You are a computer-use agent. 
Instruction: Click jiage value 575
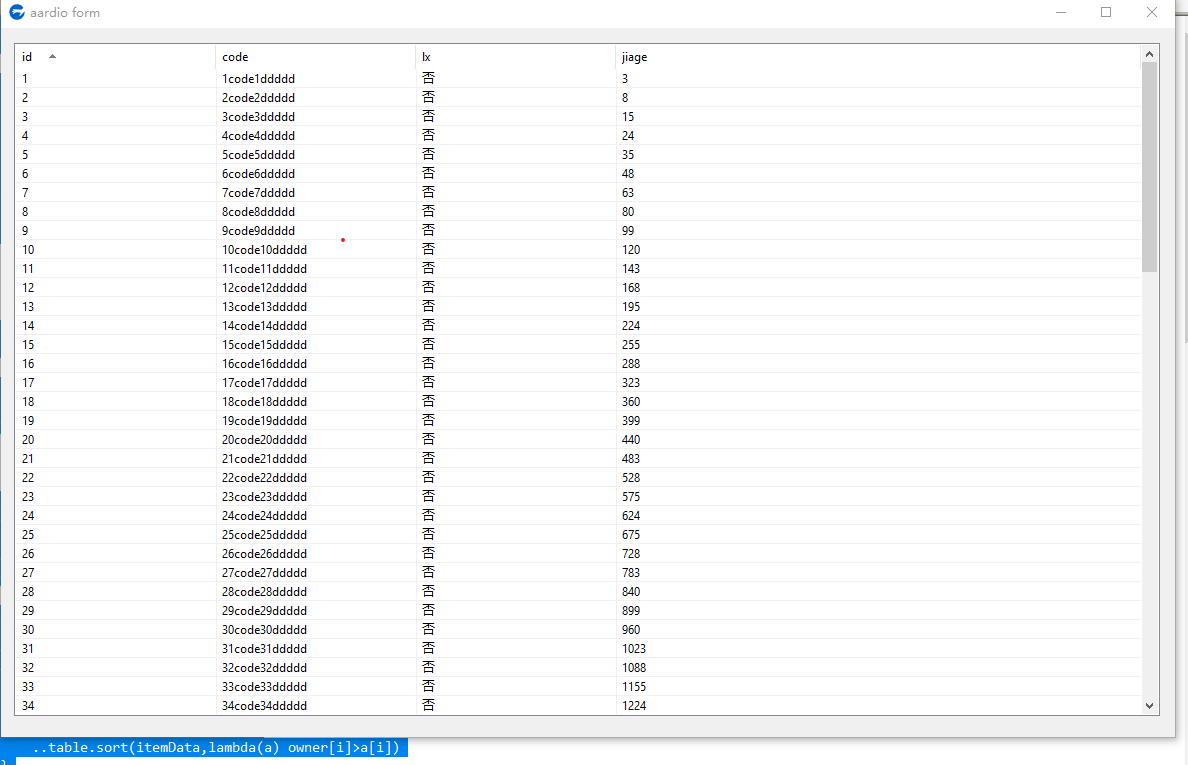[631, 497]
